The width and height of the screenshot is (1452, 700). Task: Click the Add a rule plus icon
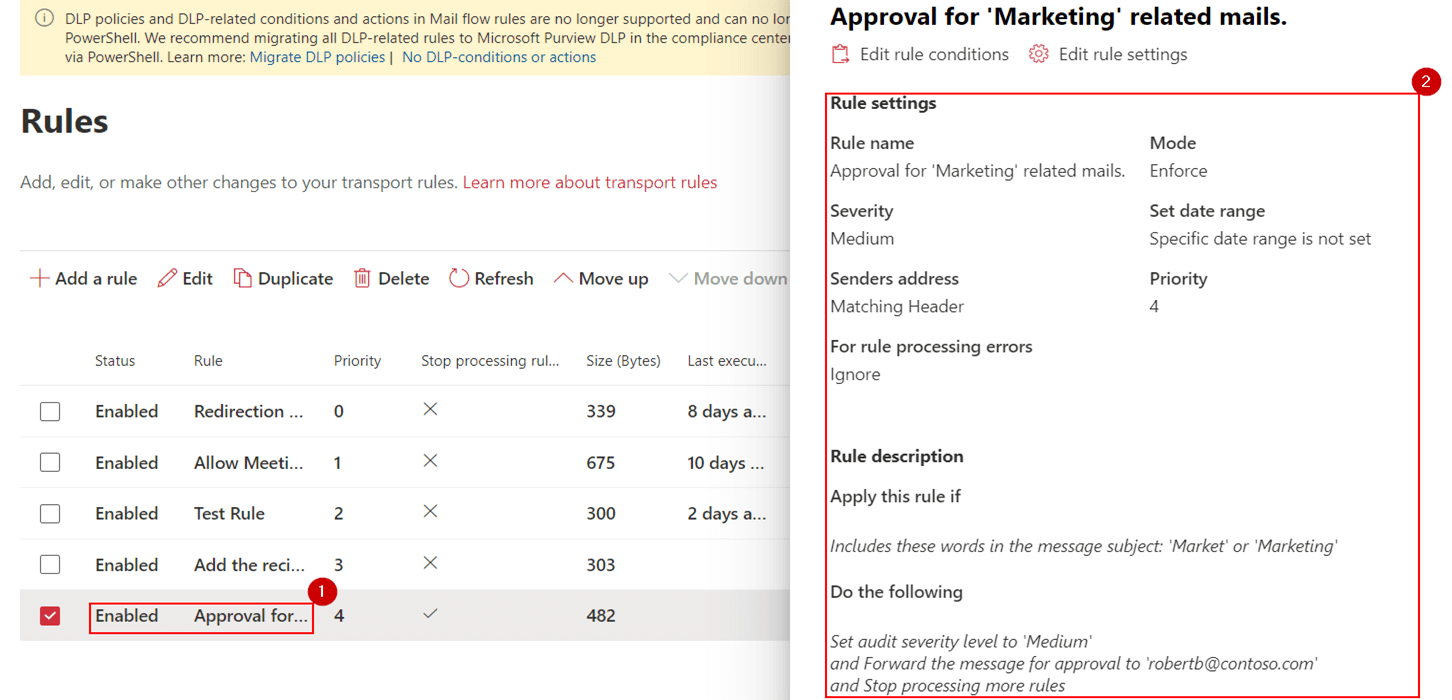pyautogui.click(x=39, y=279)
